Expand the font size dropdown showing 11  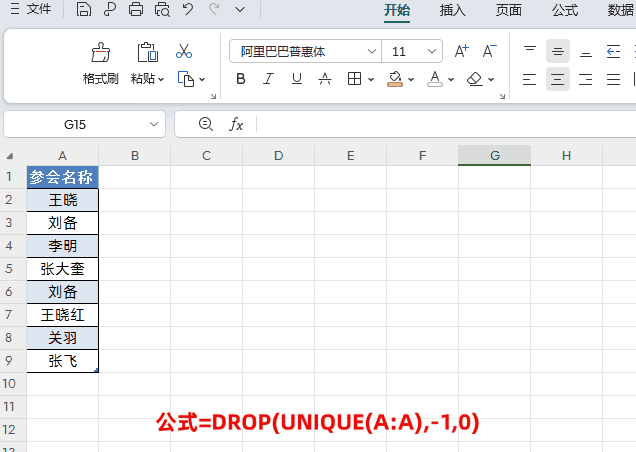432,51
